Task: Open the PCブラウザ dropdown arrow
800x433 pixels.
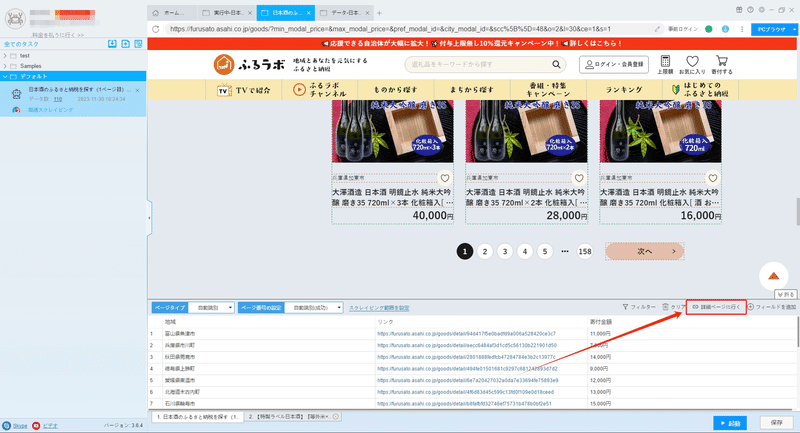Action: [794, 30]
